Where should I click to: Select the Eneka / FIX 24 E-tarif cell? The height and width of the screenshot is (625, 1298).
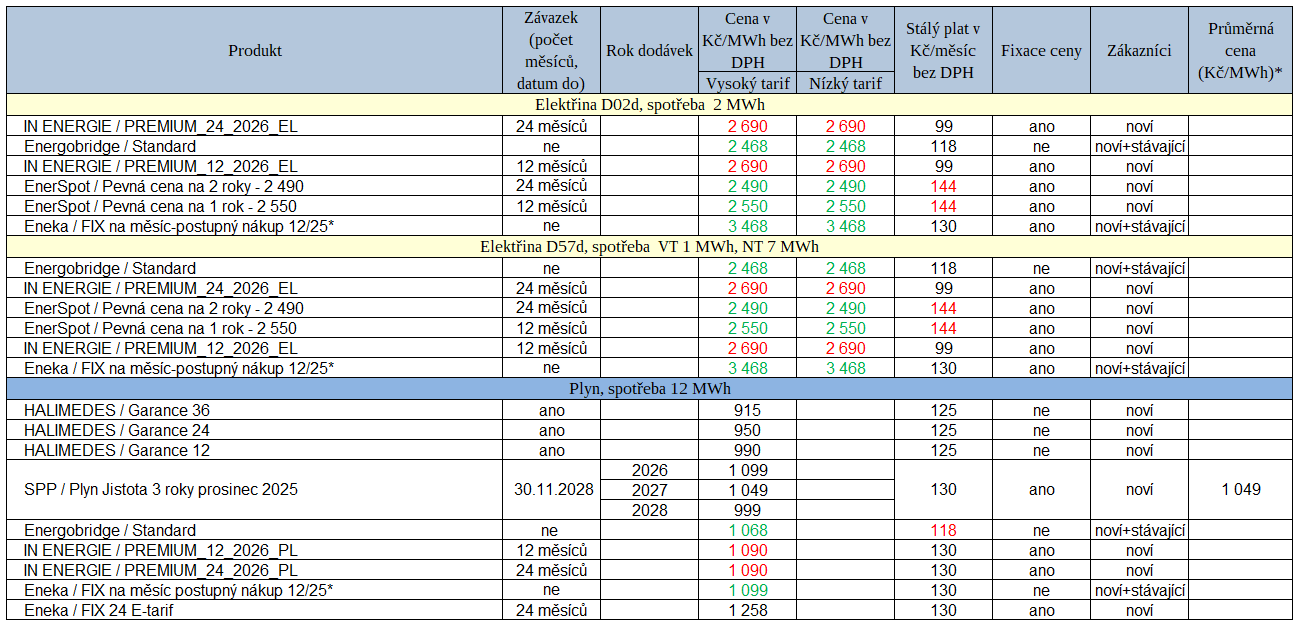(x=105, y=610)
